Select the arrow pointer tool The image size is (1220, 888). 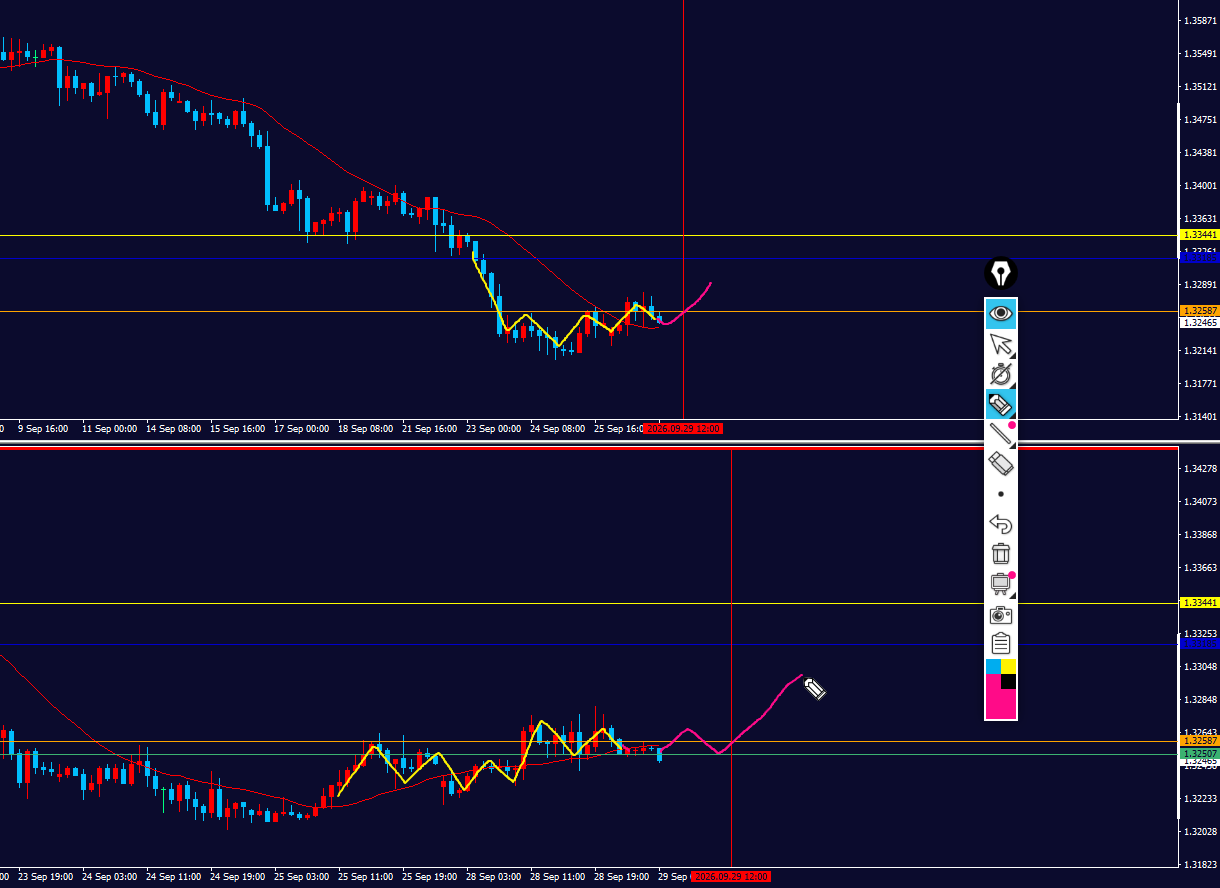[1001, 344]
